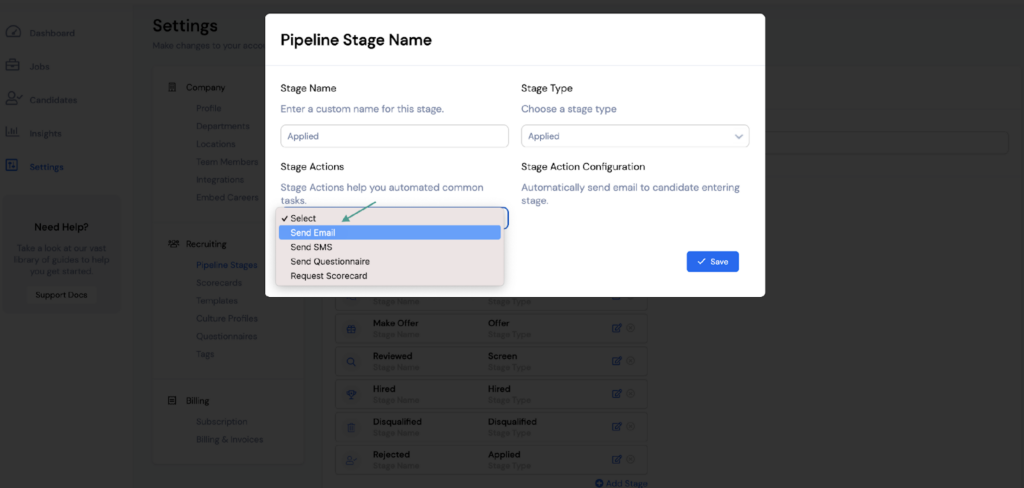Open Support Docs button
The image size is (1024, 488).
click(x=61, y=295)
